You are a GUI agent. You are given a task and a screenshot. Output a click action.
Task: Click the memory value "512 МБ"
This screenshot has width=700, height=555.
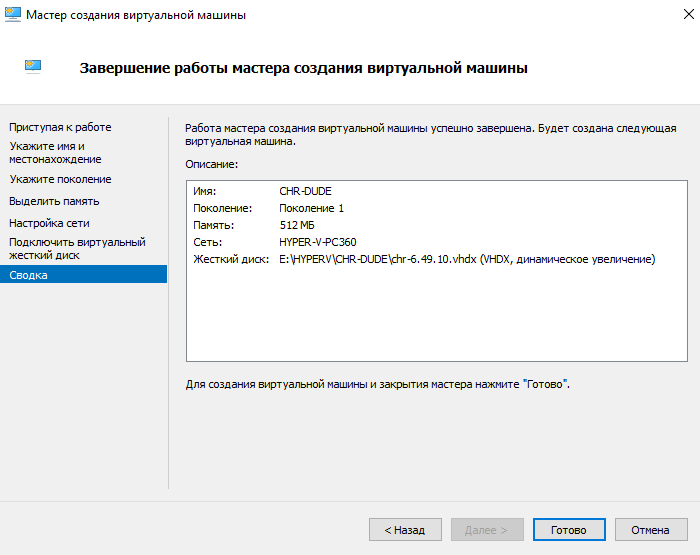pos(297,225)
